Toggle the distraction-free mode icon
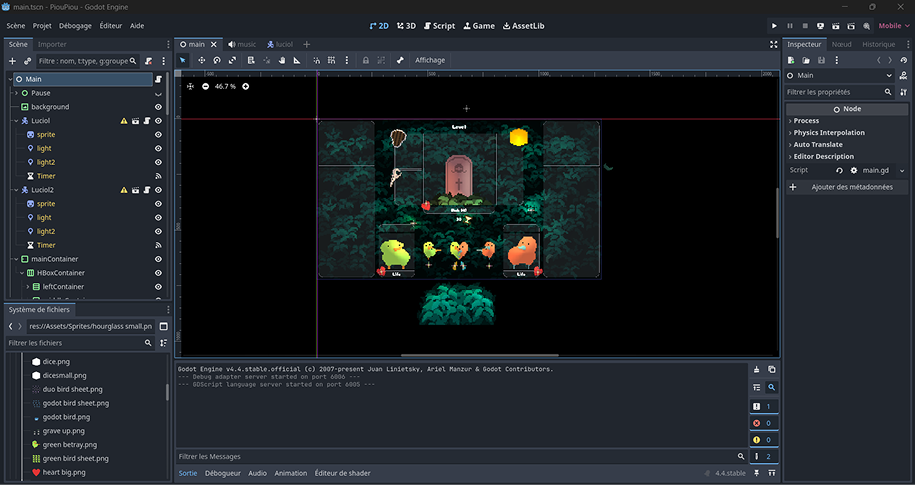 774,44
